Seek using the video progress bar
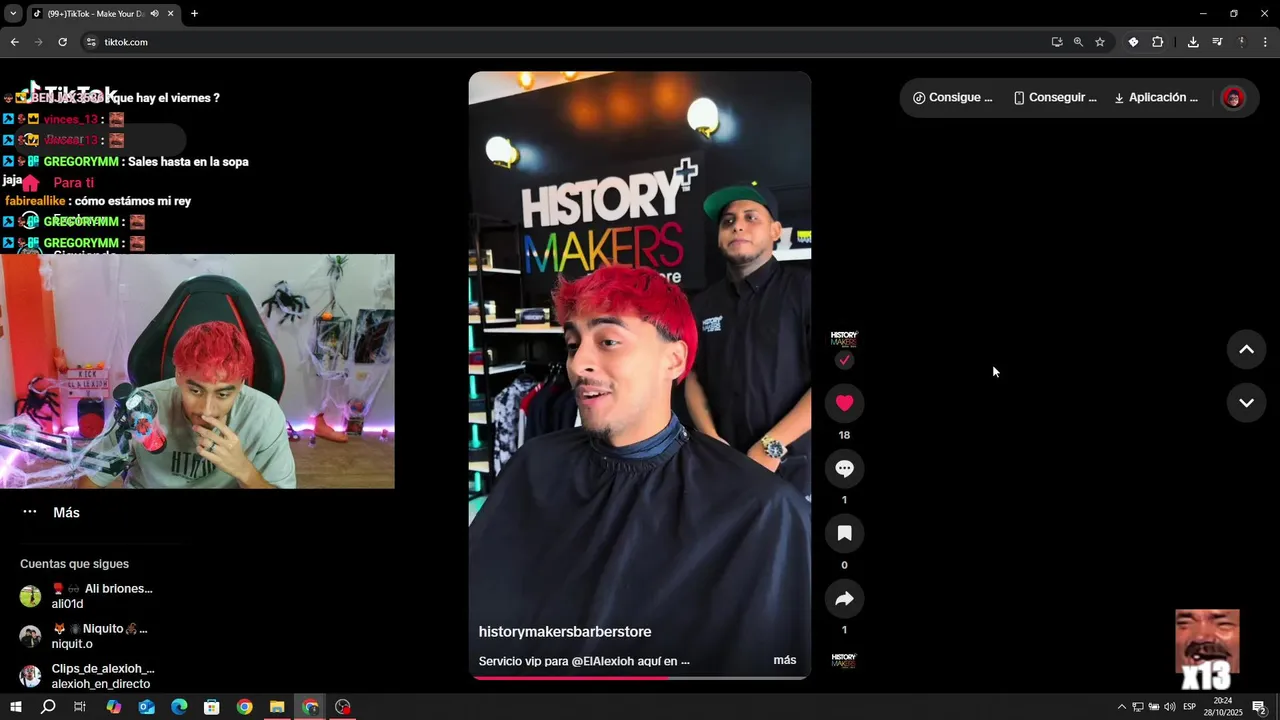Viewport: 1280px width, 720px height. pos(640,677)
